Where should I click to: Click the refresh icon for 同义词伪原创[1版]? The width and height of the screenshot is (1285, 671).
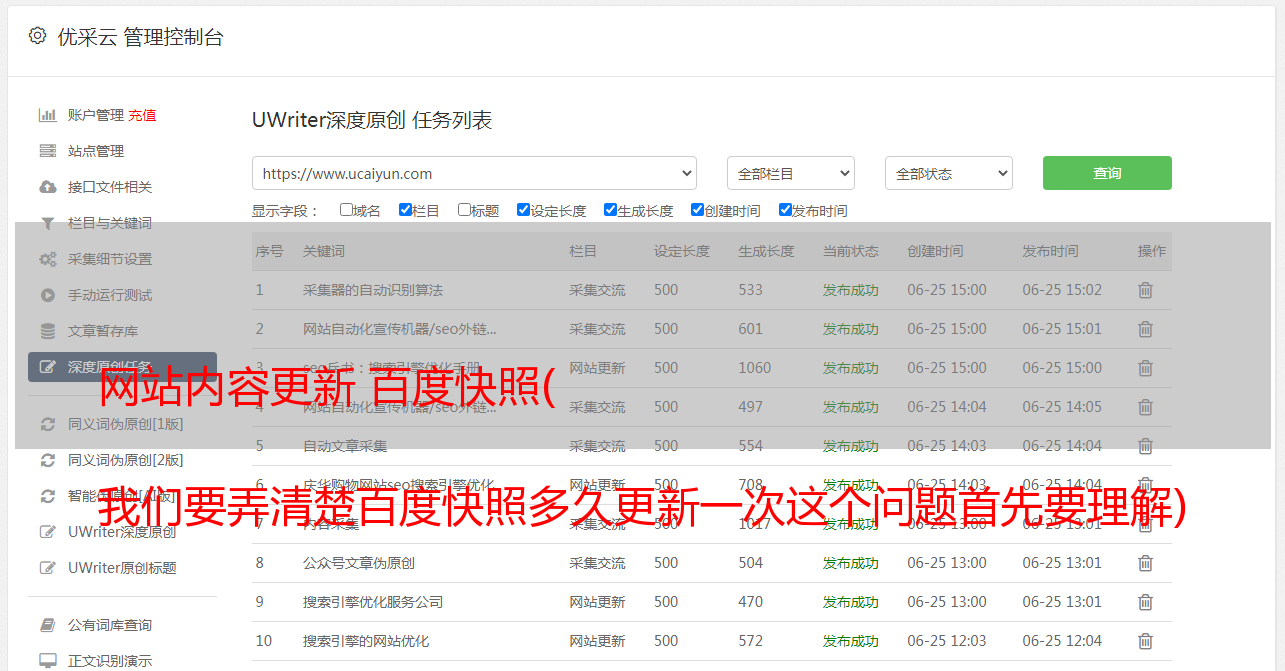(47, 424)
